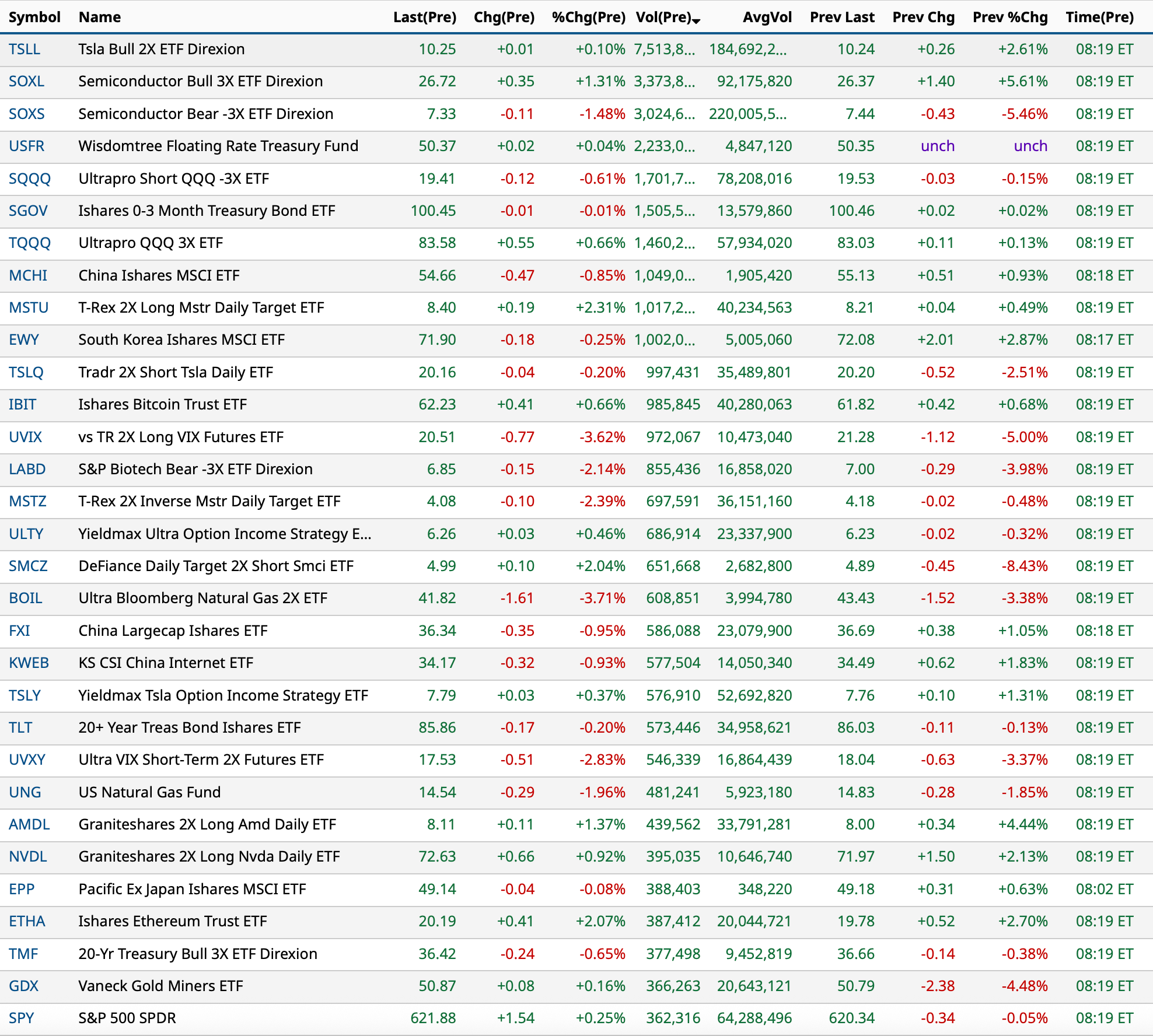Sort by Prev %Chg column header
Image resolution: width=1153 pixels, height=1036 pixels.
[x=1009, y=17]
